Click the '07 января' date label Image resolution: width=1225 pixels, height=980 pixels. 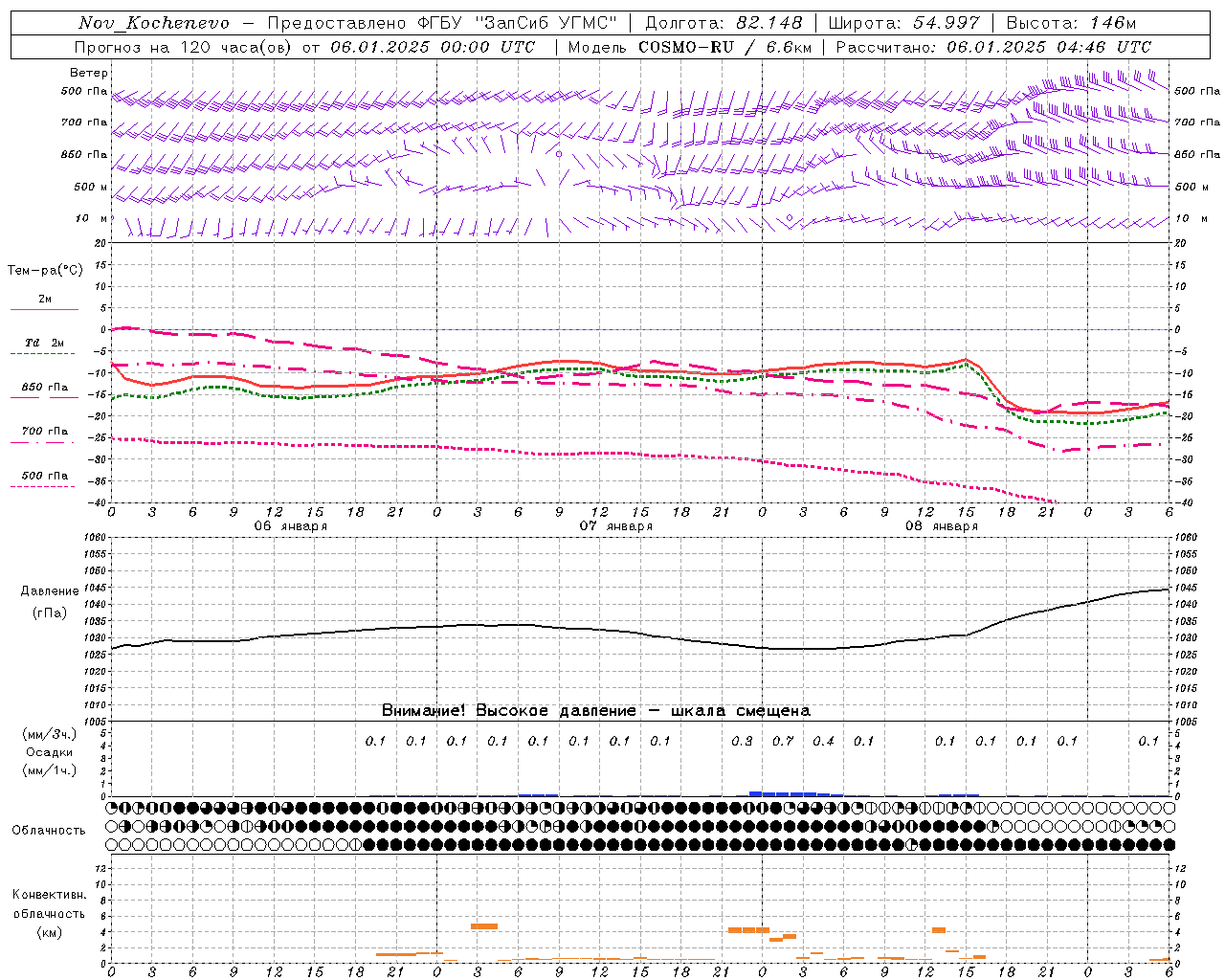(x=616, y=526)
